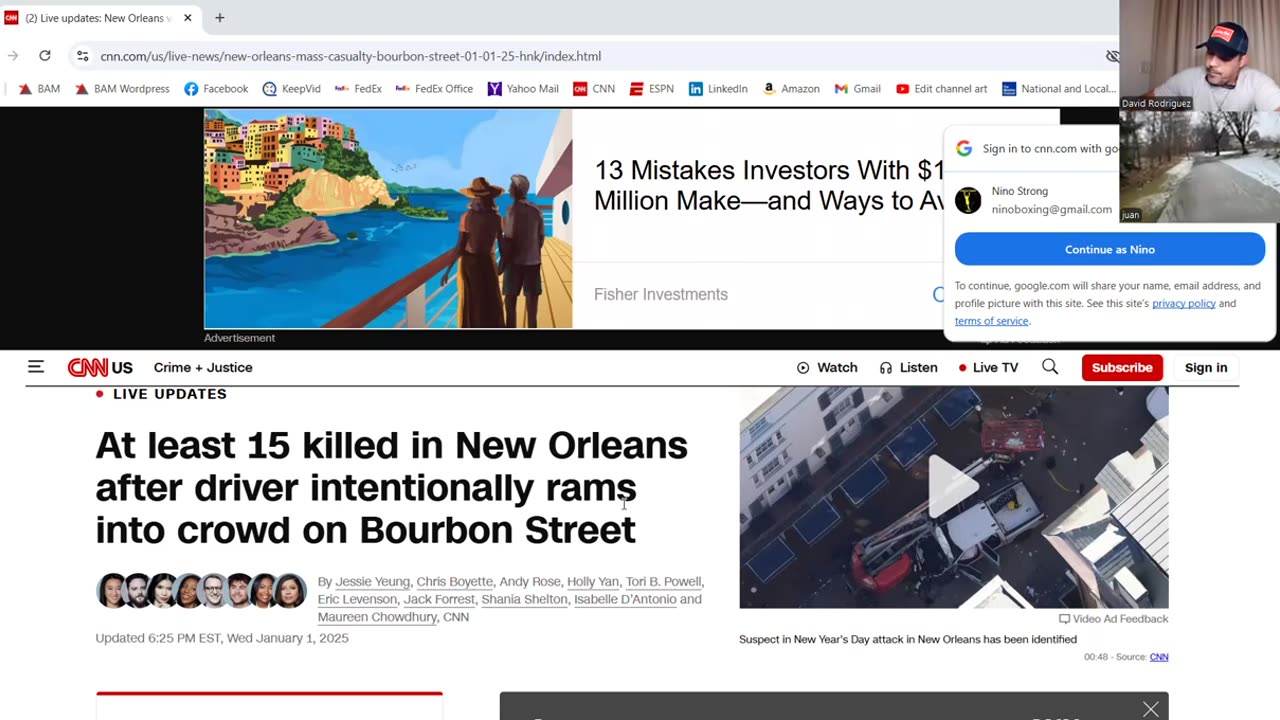Click the David Rodriguez webcam overlay
This screenshot has width=1280, height=720.
pyautogui.click(x=1200, y=55)
